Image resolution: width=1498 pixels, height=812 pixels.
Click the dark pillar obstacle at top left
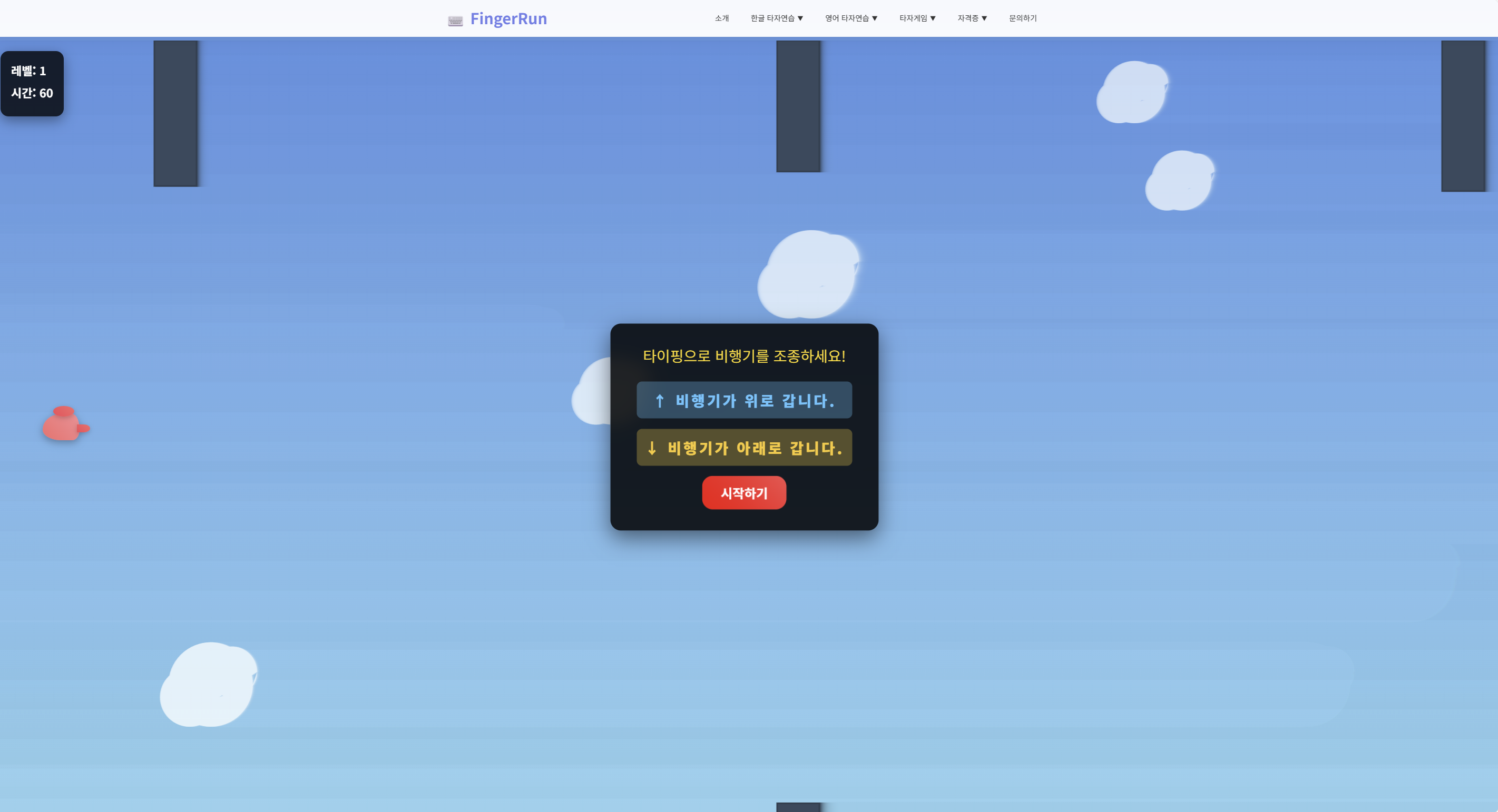tap(175, 113)
